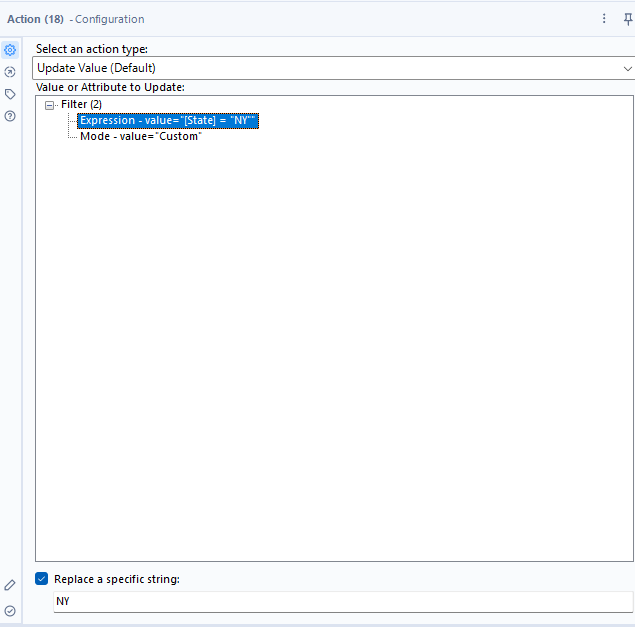Open the Configuration gear tab in sidebar
This screenshot has width=635, height=627.
tap(10, 50)
